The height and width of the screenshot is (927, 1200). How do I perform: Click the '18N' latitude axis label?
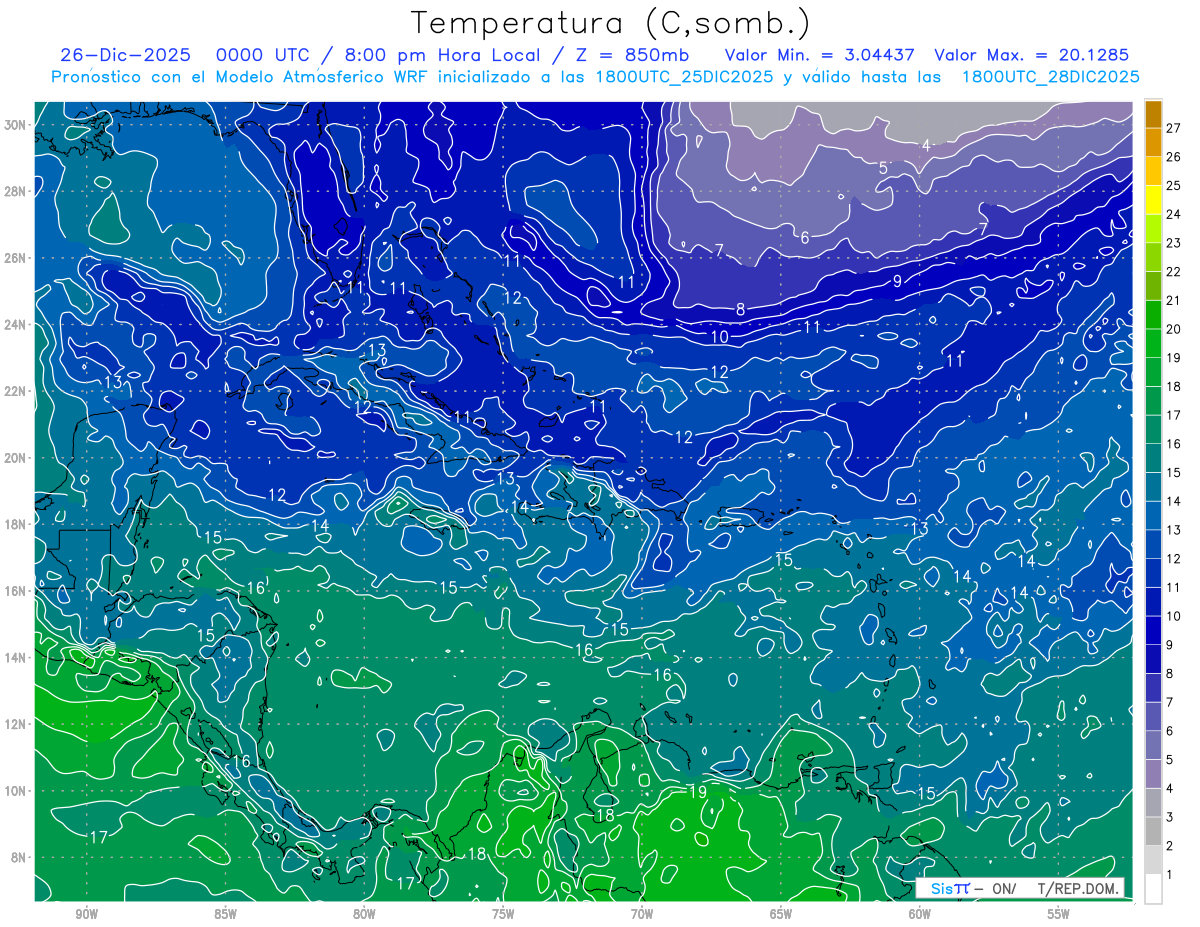click(x=15, y=524)
